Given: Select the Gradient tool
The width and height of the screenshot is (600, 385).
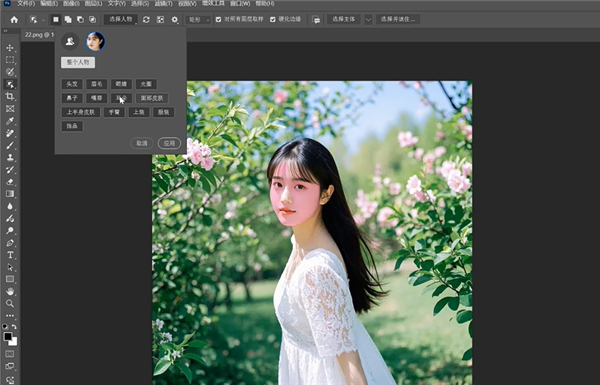Looking at the screenshot, I should click(x=10, y=194).
